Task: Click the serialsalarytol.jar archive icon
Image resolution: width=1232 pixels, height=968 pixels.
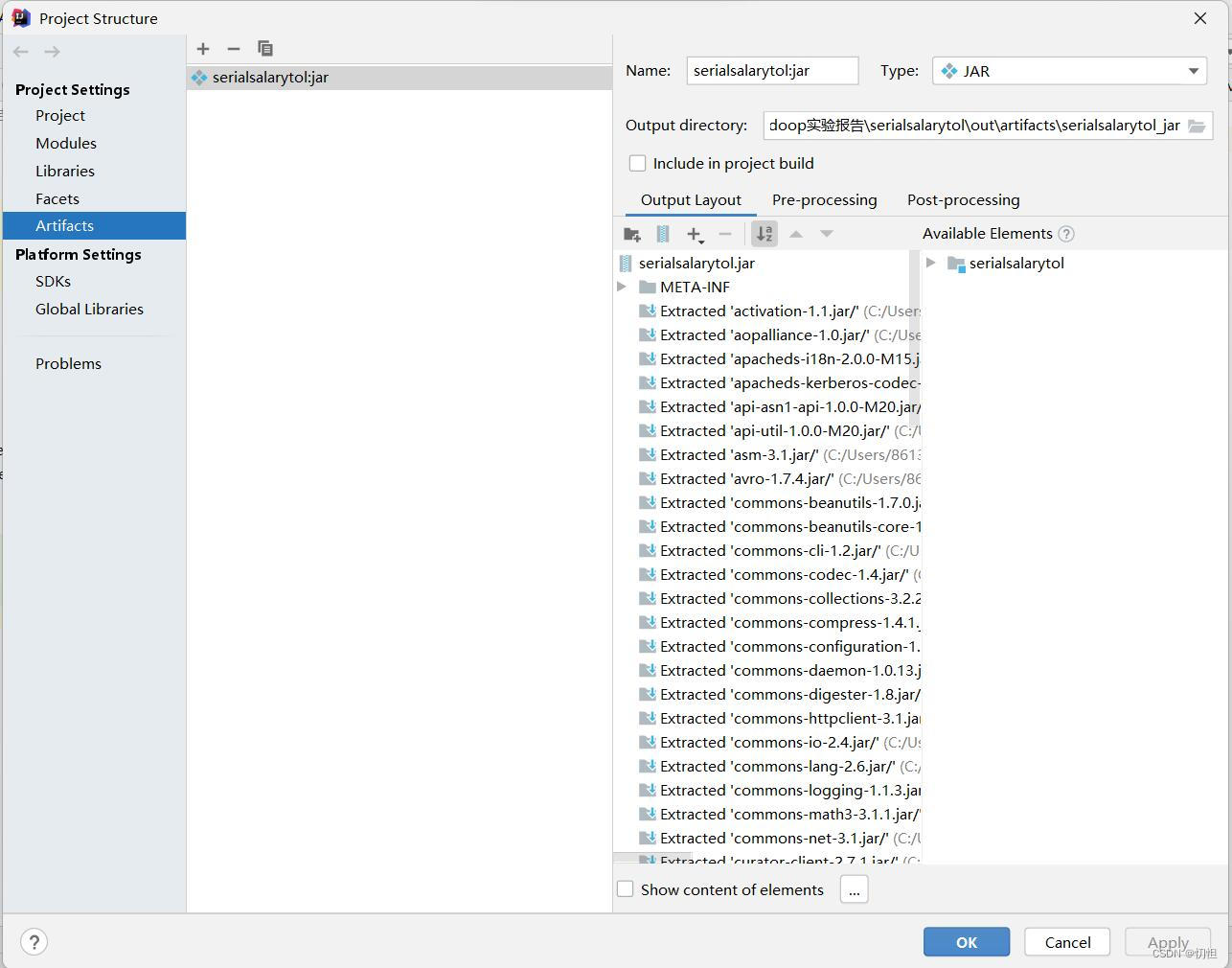Action: [x=626, y=264]
